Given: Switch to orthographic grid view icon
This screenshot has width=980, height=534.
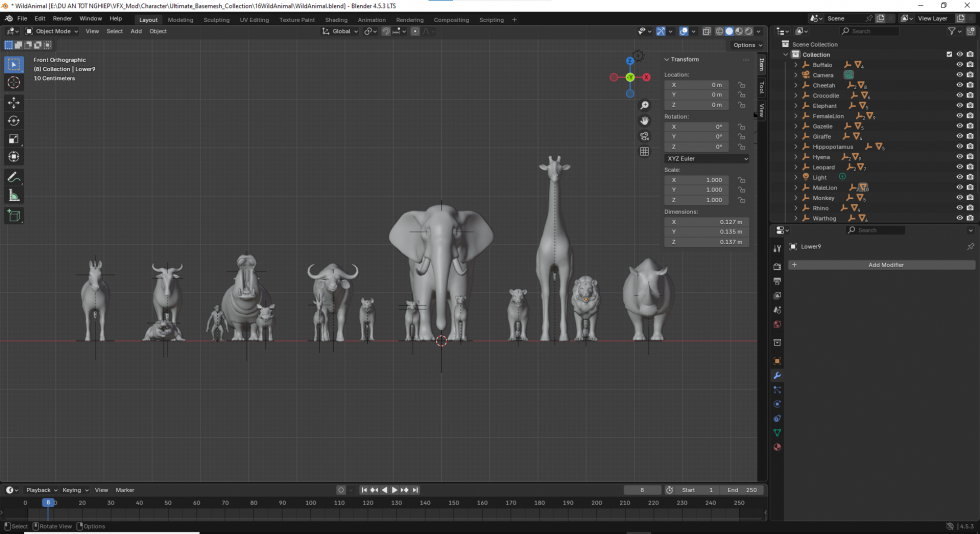Looking at the screenshot, I should point(645,152).
